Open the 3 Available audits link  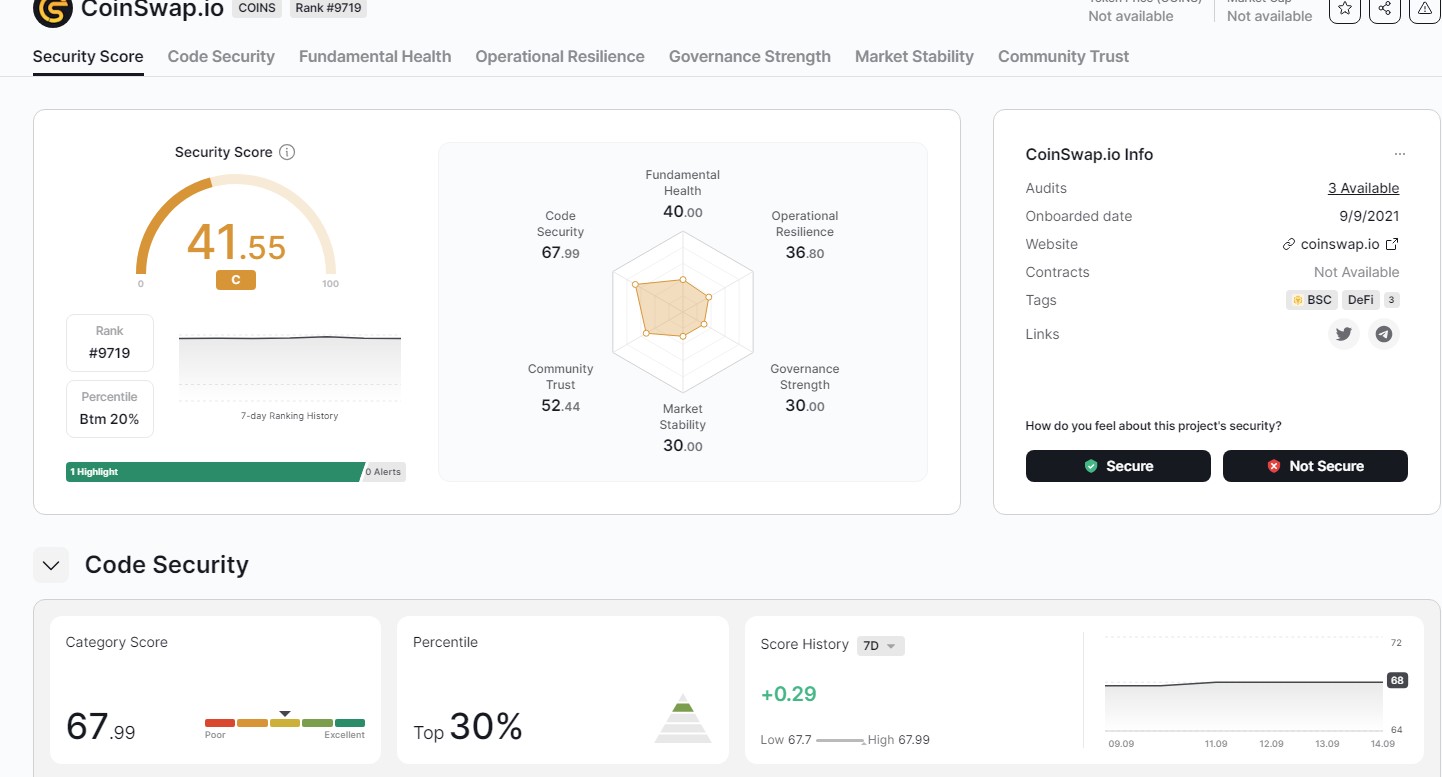(x=1363, y=188)
